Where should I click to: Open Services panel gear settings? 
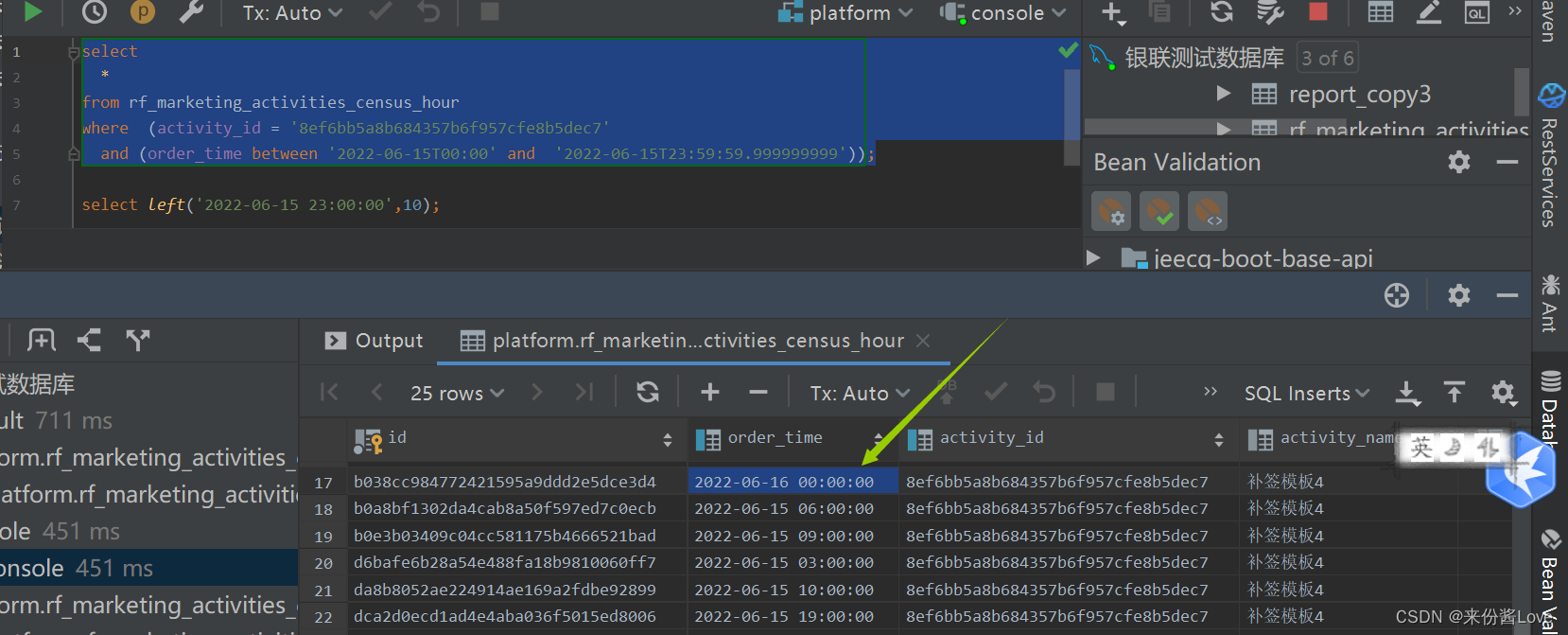1459,295
